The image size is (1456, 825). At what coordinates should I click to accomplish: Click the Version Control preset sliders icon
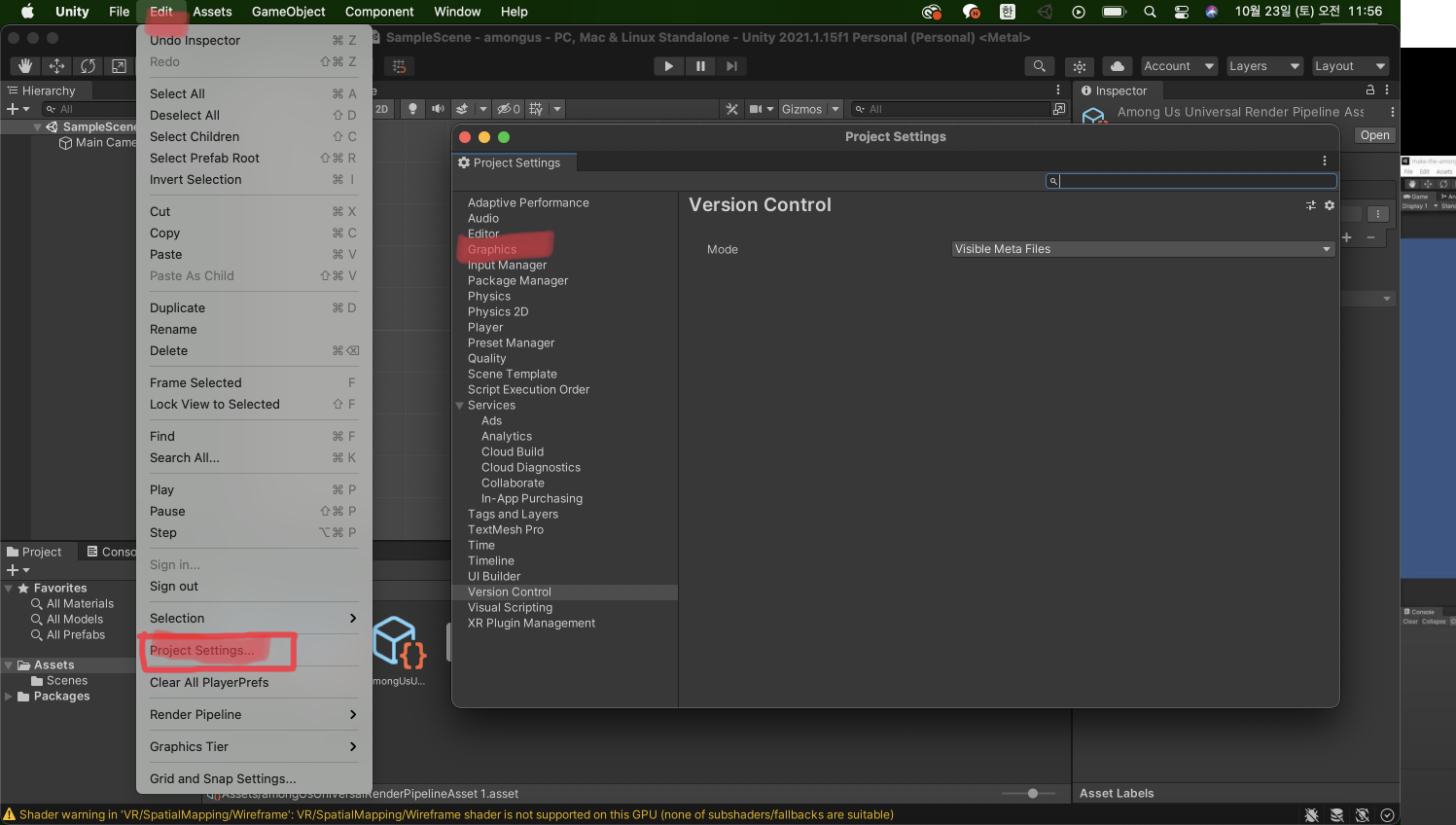click(x=1311, y=205)
